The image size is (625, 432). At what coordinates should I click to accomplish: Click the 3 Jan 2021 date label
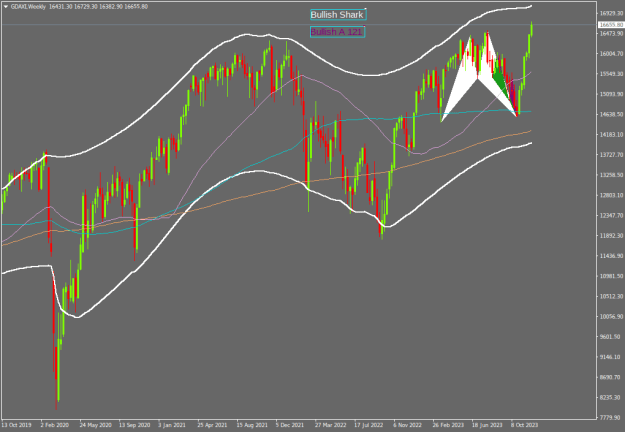[172, 425]
